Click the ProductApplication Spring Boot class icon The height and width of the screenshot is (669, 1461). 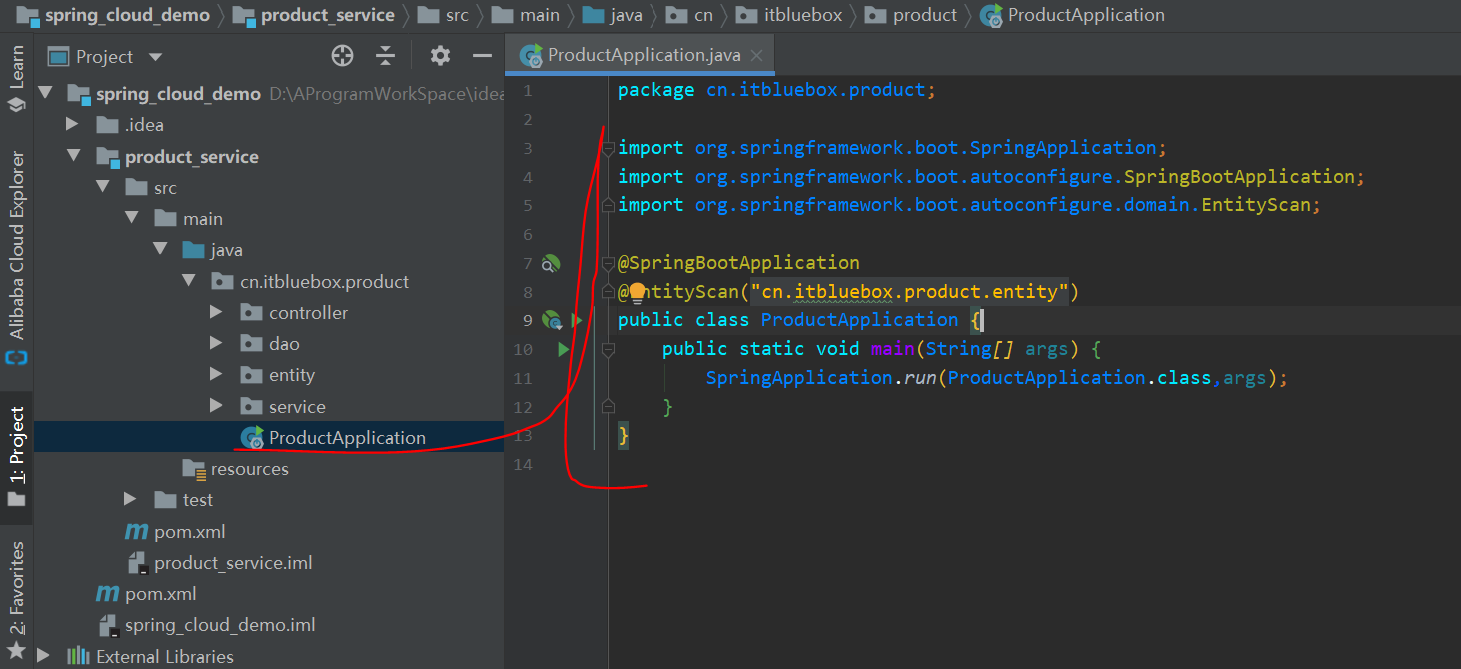[x=252, y=438]
